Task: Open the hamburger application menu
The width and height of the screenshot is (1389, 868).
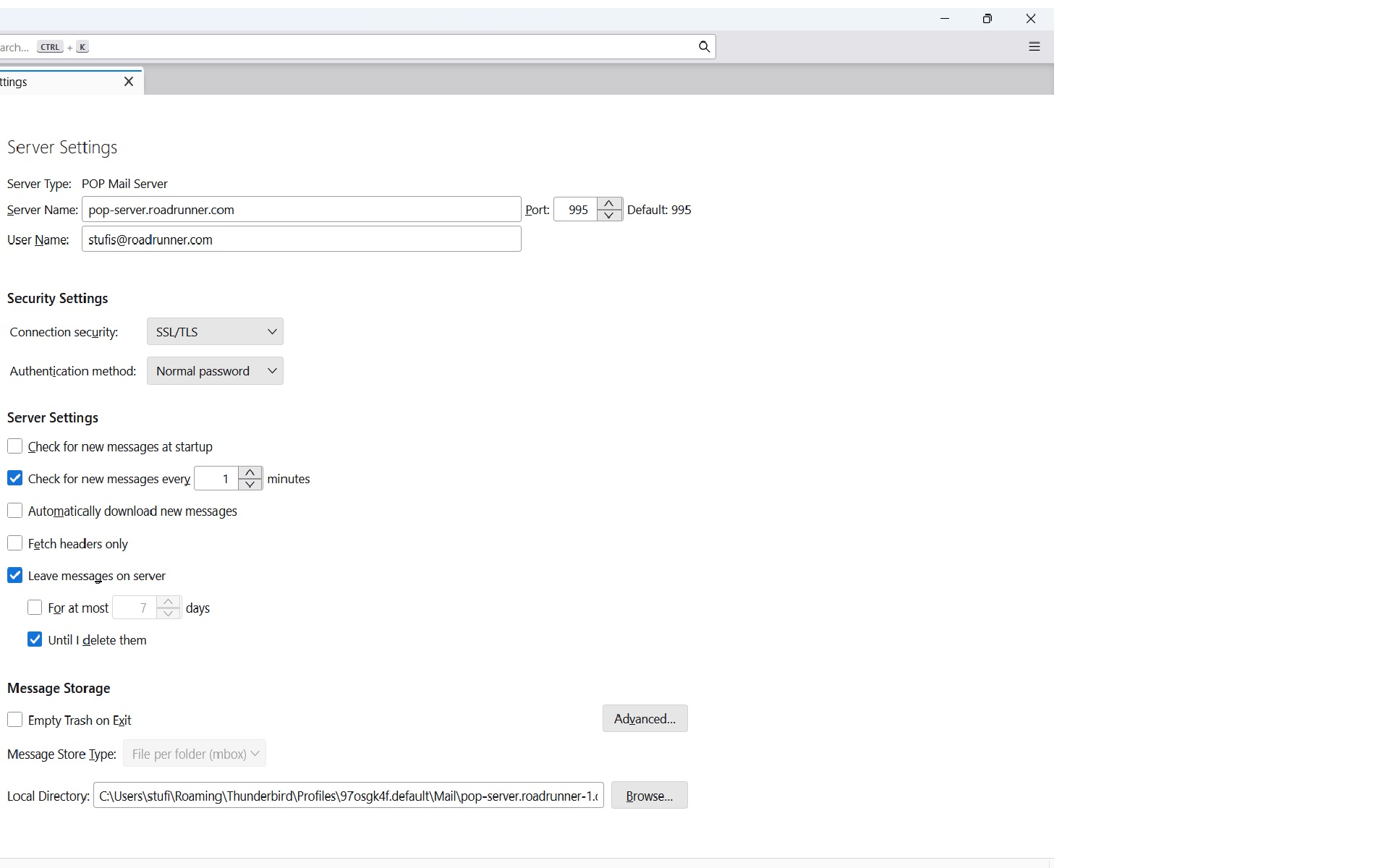Action: click(x=1034, y=47)
